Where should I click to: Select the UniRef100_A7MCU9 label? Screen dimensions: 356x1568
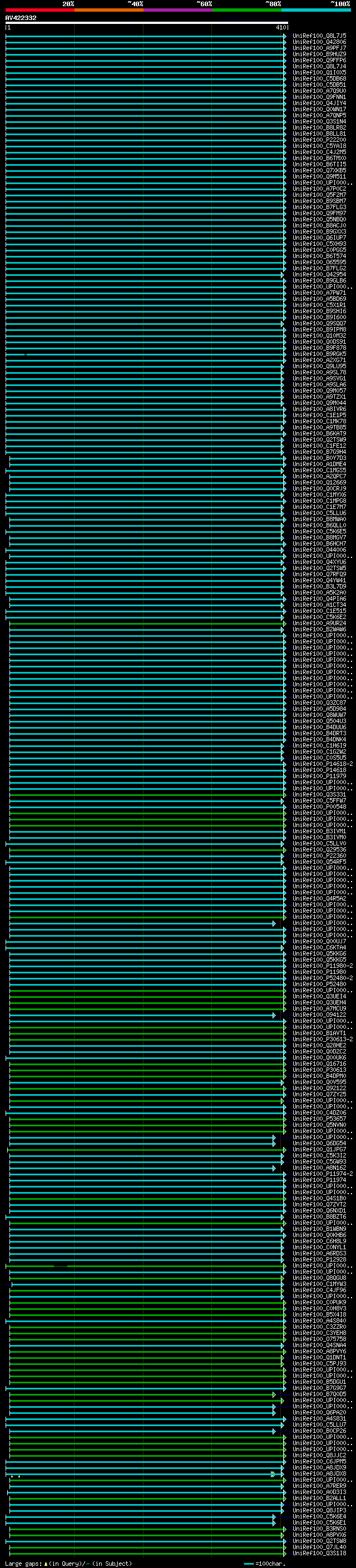319,1008
